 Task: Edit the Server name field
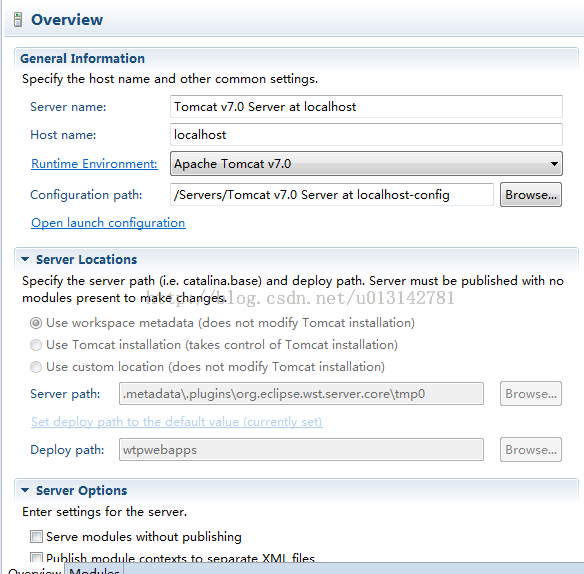point(366,107)
